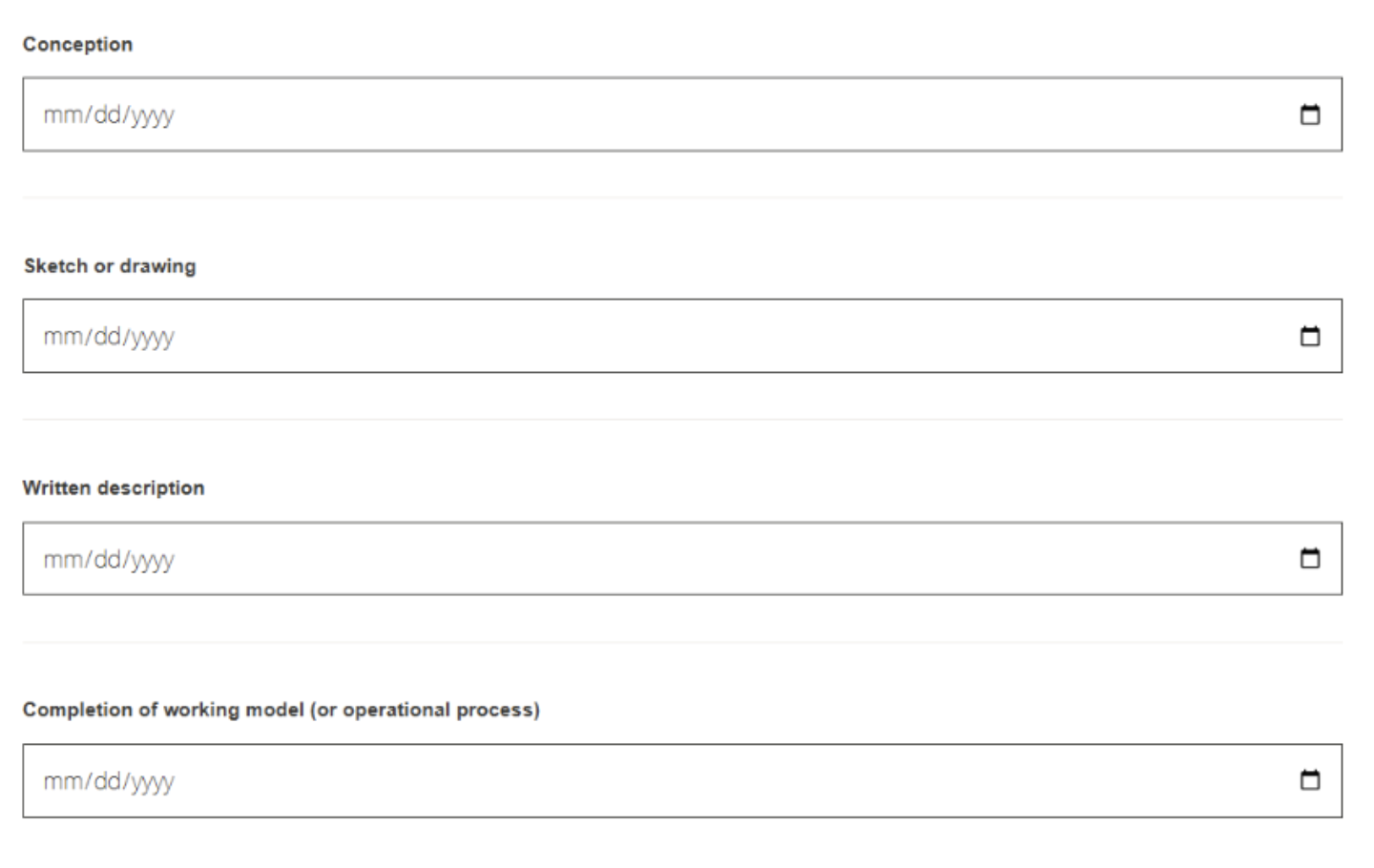Open the Conception date picker calendar icon
This screenshot has height=868, width=1374.
click(x=1310, y=114)
